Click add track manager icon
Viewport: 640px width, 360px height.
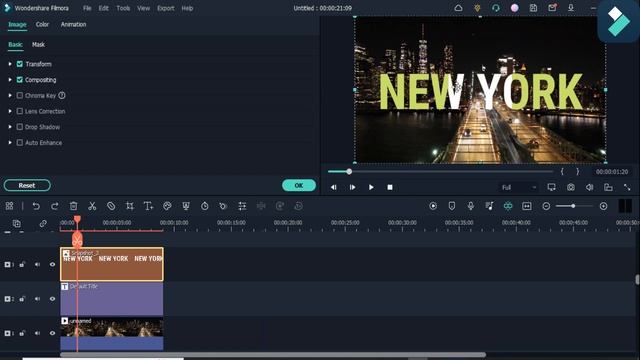tap(17, 224)
